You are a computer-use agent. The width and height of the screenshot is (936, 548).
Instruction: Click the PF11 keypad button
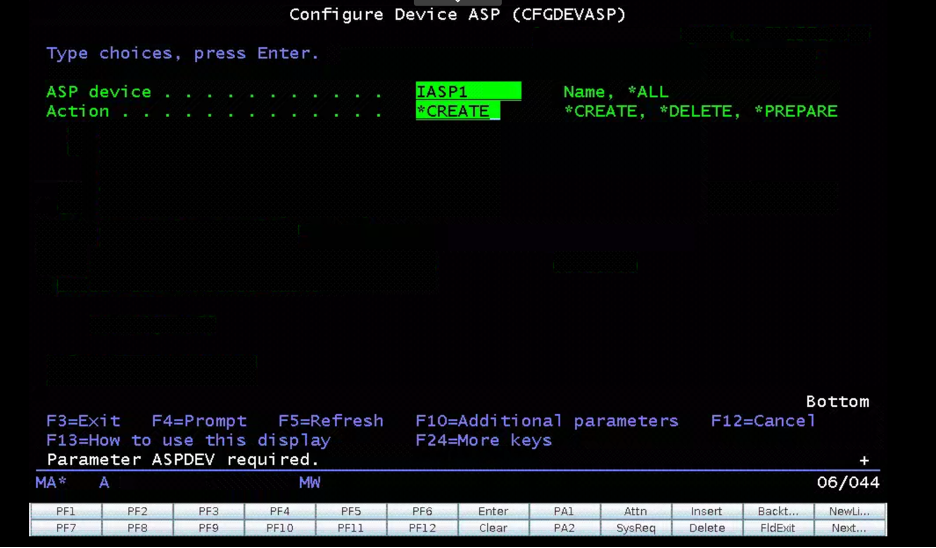tap(351, 528)
